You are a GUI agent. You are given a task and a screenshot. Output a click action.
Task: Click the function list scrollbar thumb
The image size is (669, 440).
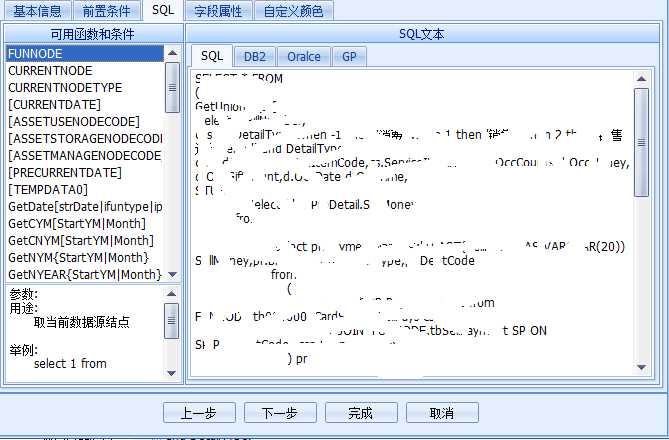tap(172, 87)
